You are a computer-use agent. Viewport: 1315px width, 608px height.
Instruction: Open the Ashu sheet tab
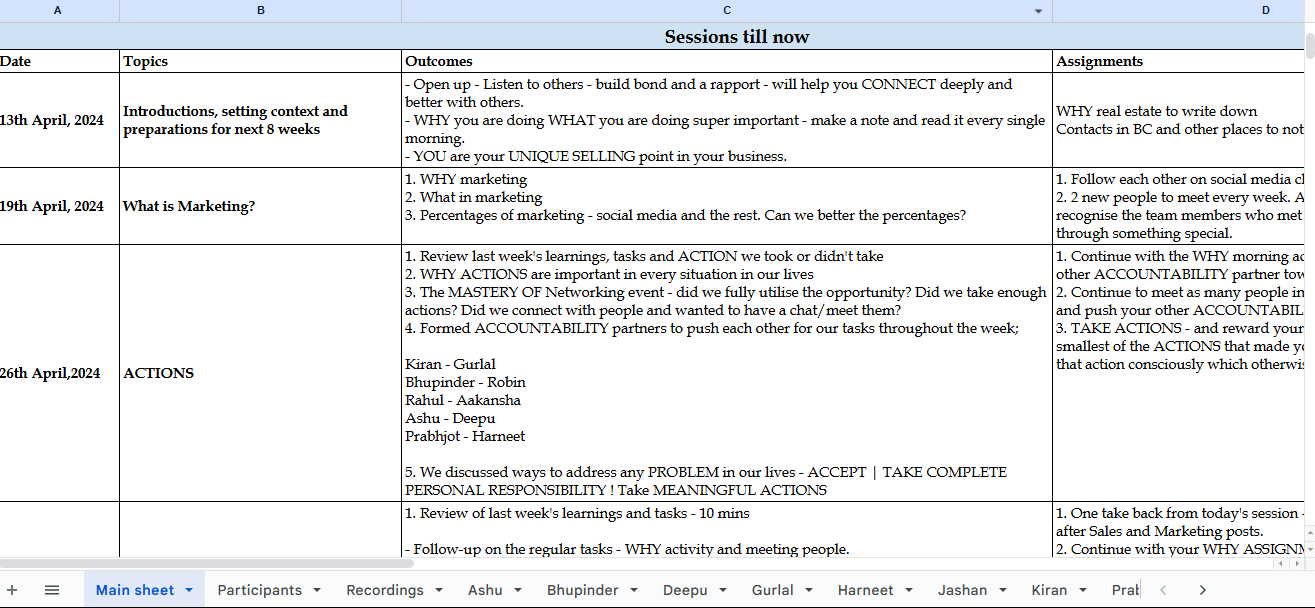click(x=486, y=590)
